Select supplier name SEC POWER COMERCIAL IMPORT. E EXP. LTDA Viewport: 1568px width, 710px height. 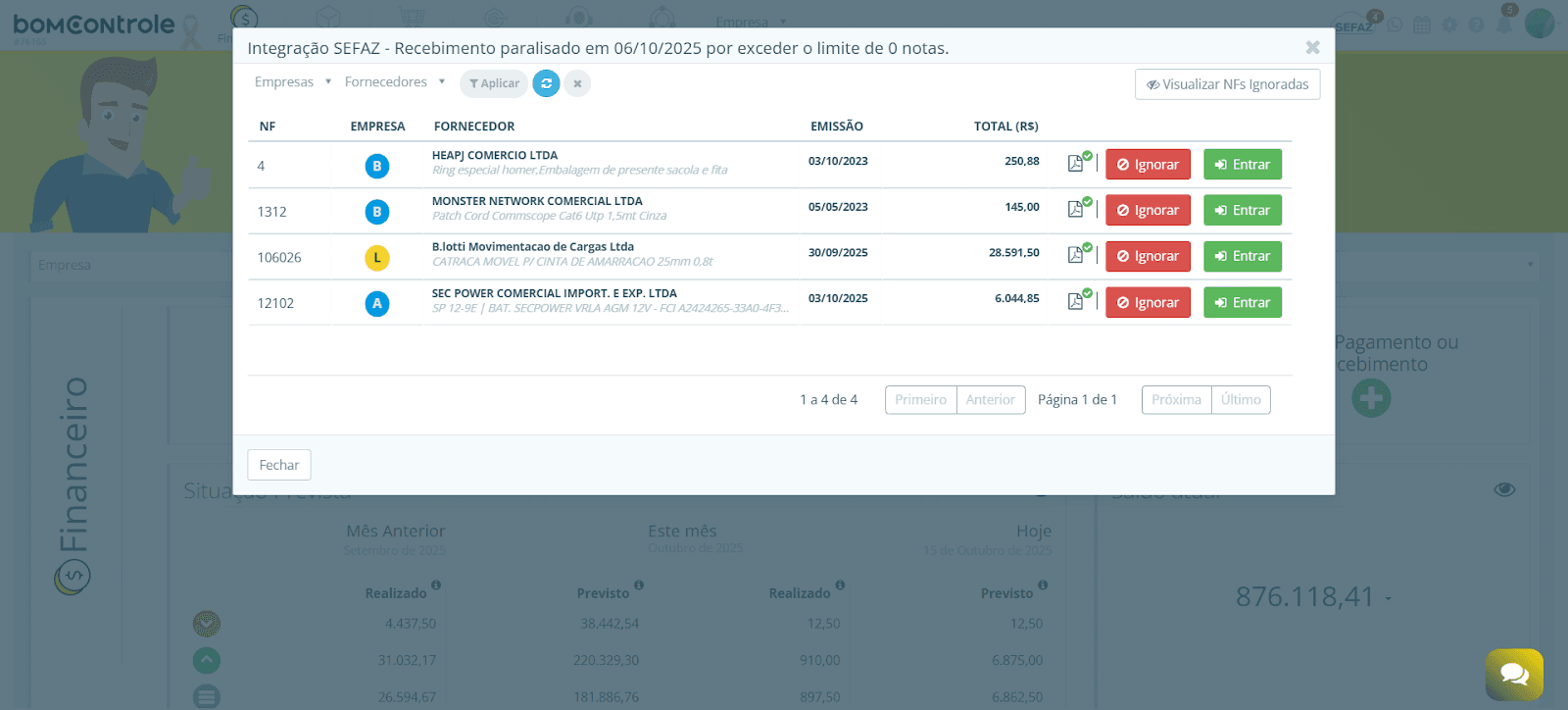pos(555,293)
